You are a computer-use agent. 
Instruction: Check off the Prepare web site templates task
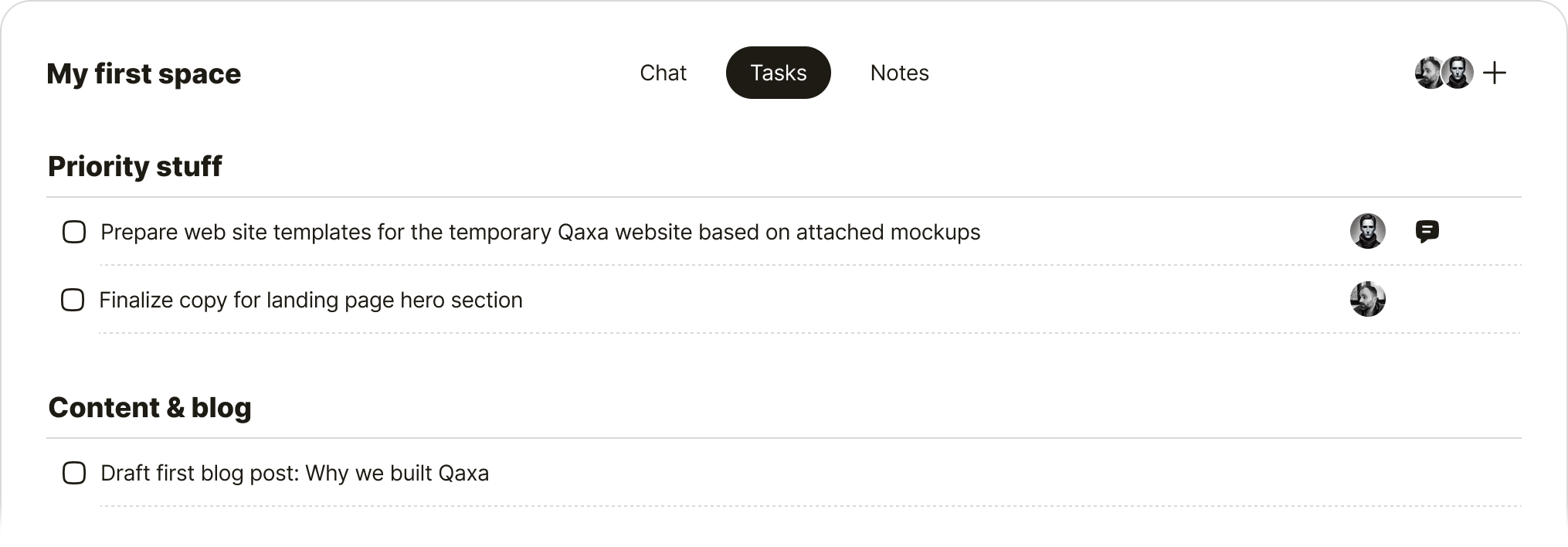coord(74,232)
